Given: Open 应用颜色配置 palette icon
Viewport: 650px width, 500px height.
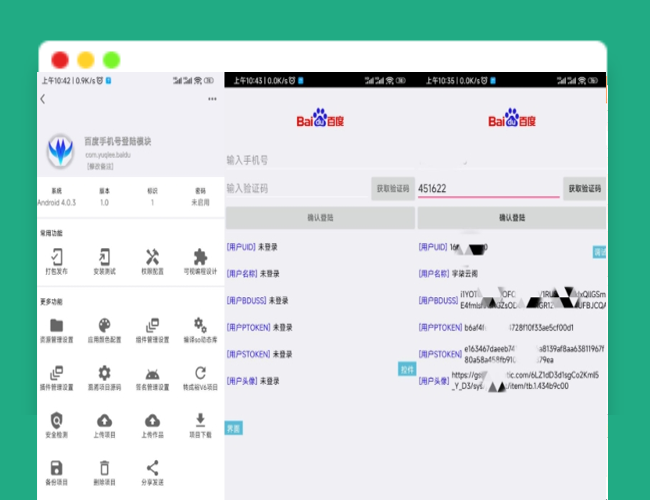Looking at the screenshot, I should tap(104, 326).
